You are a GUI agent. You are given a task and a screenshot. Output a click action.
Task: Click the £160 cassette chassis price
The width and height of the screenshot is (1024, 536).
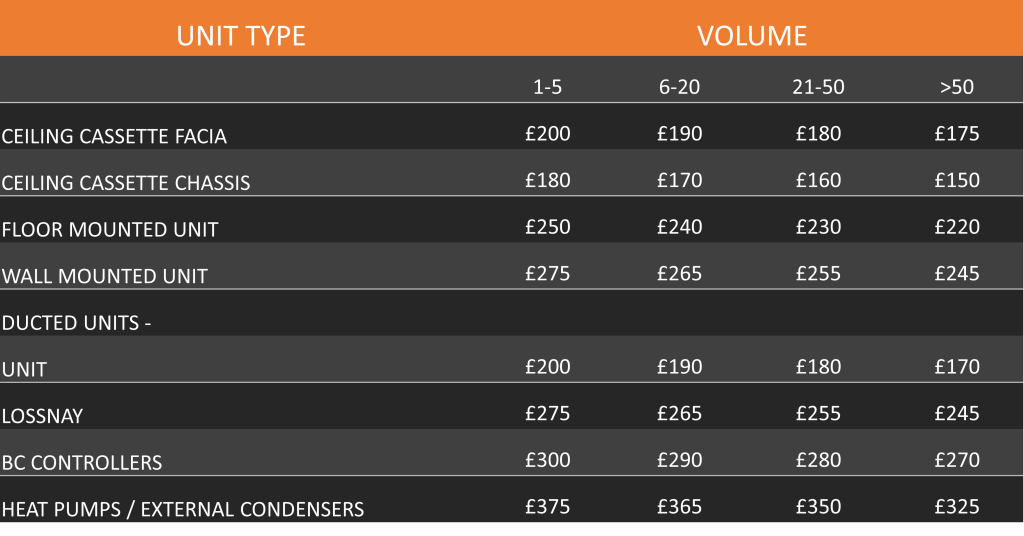pyautogui.click(x=818, y=180)
